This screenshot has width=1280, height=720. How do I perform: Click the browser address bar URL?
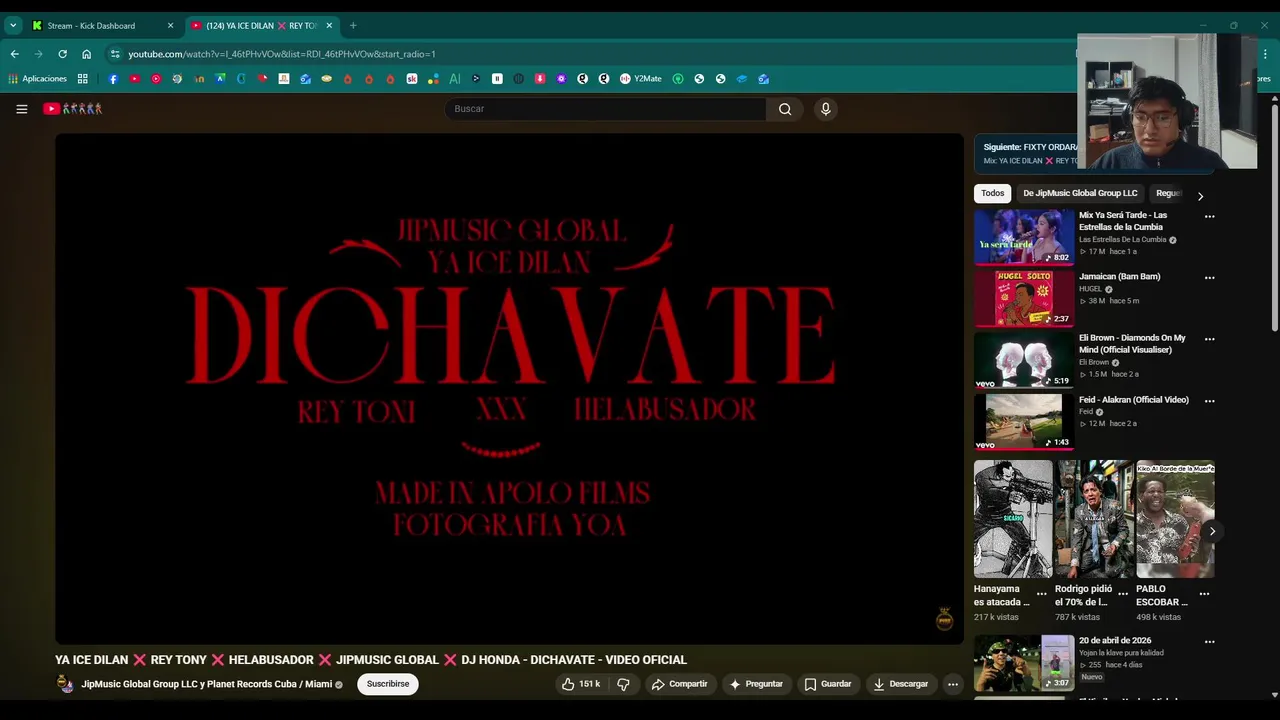pos(282,54)
